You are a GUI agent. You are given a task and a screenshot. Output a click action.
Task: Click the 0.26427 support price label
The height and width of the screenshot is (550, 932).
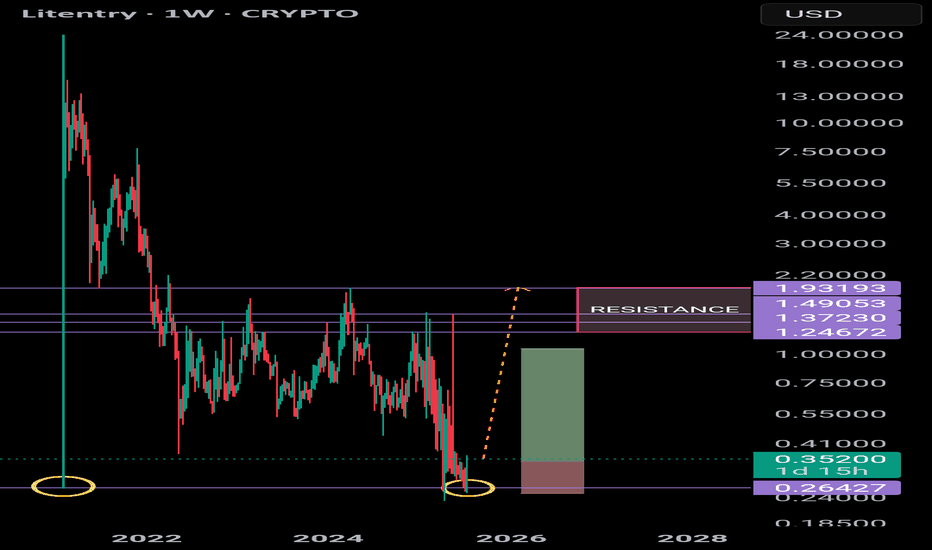tap(827, 488)
